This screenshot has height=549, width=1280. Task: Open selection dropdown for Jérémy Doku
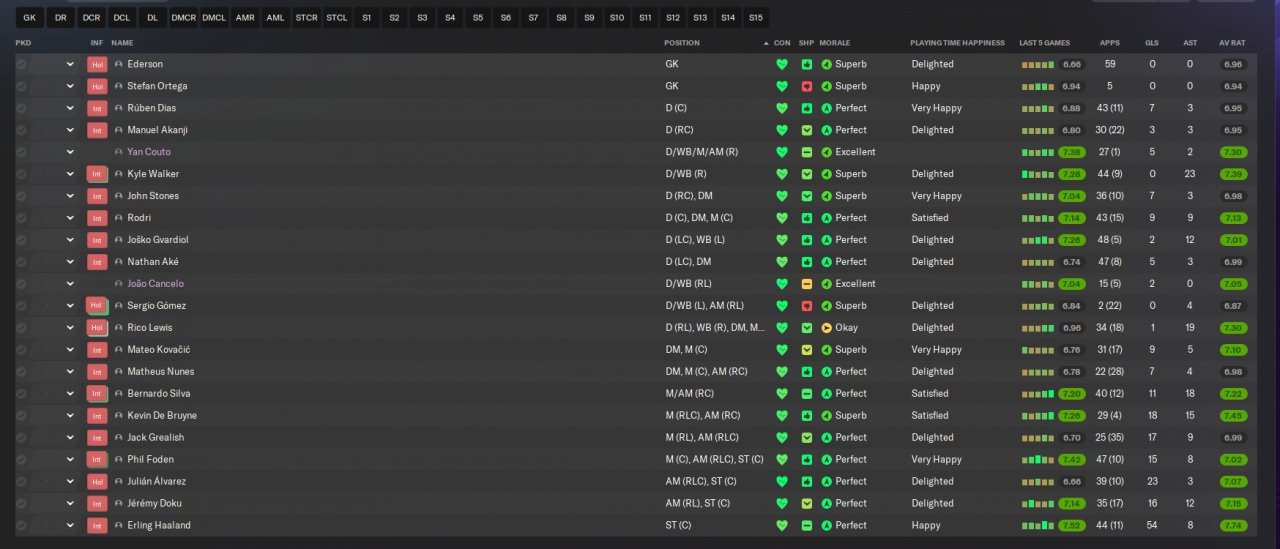[70, 504]
